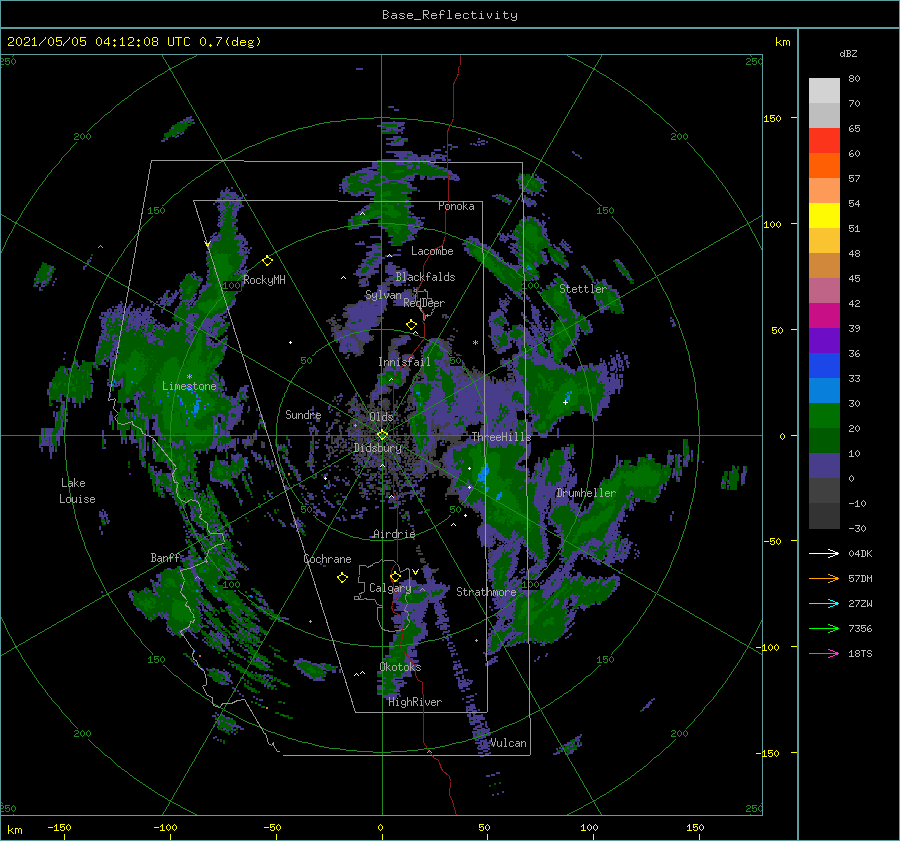Click the Airdrie city label

coord(394,534)
